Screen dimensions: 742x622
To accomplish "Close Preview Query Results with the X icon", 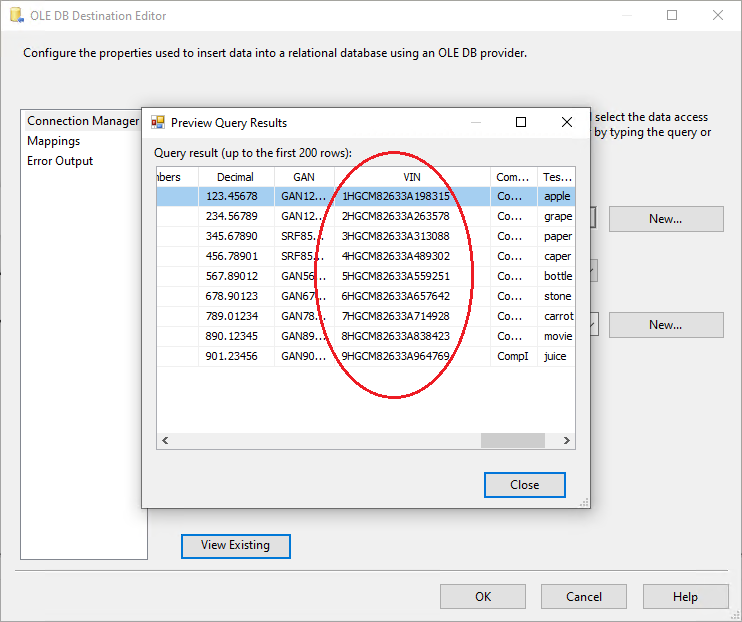I will (x=567, y=122).
